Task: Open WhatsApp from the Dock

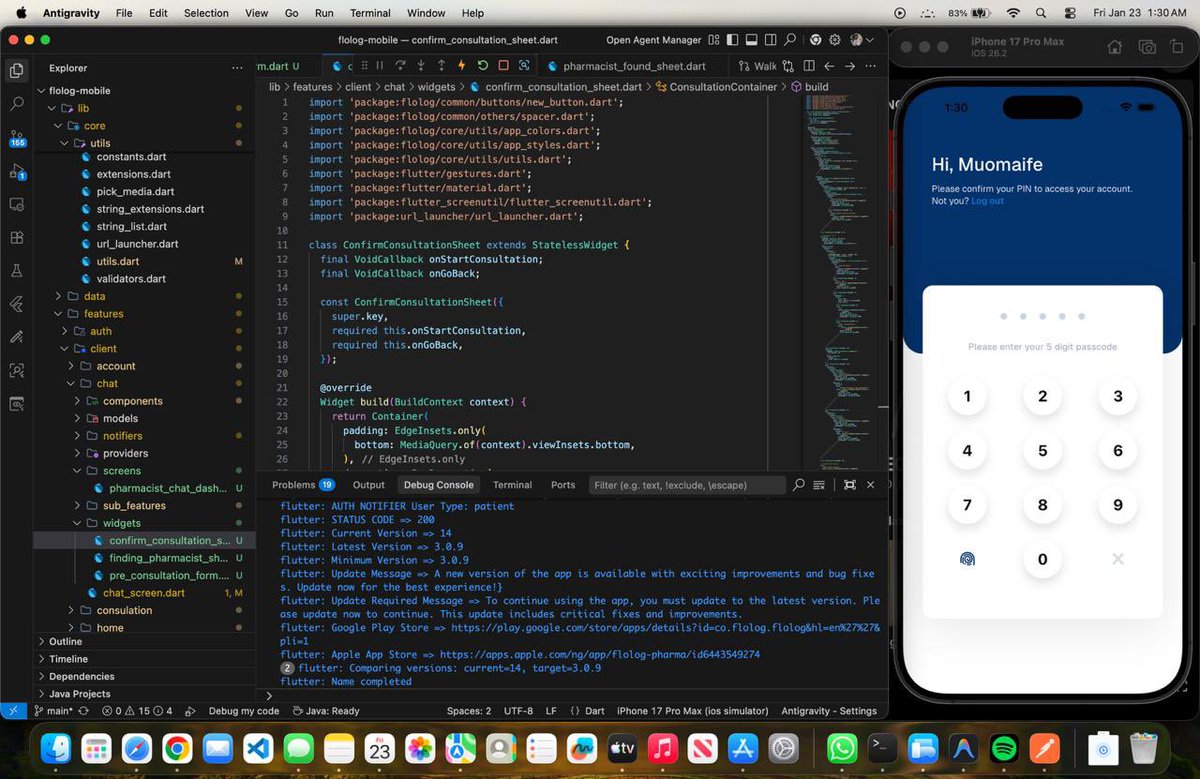Action: pos(843,746)
